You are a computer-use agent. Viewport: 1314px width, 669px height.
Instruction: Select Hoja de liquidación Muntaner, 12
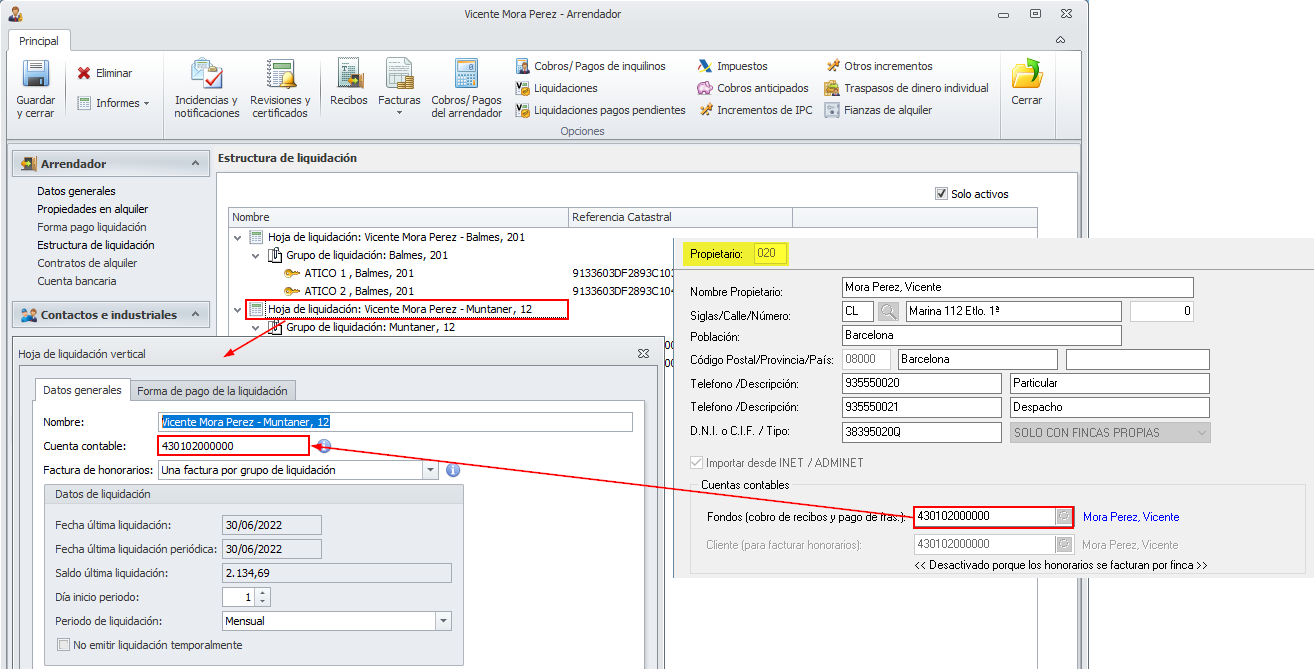[x=407, y=310]
